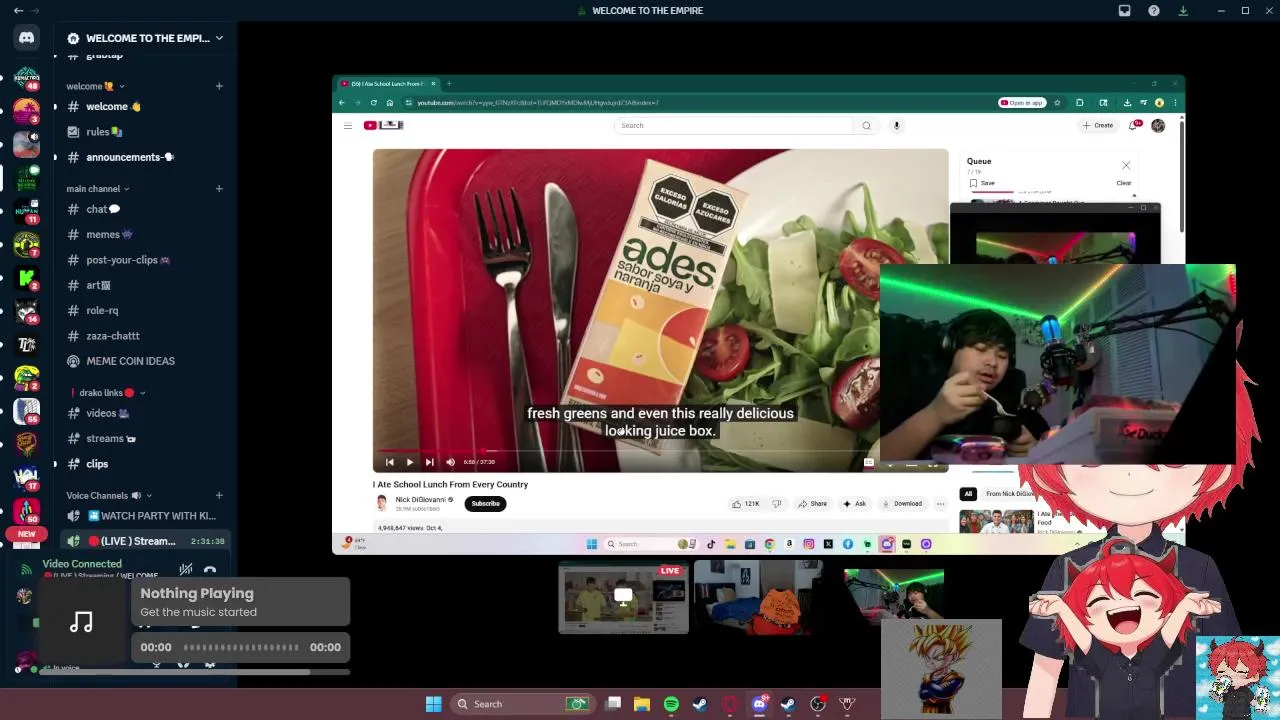Click the YouTube search magnifier button
Viewport: 1280px width, 720px height.
click(866, 126)
